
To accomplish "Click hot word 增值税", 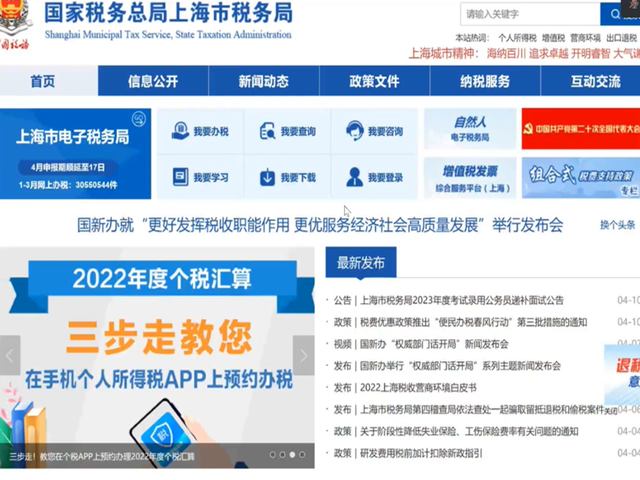I will [x=553, y=38].
